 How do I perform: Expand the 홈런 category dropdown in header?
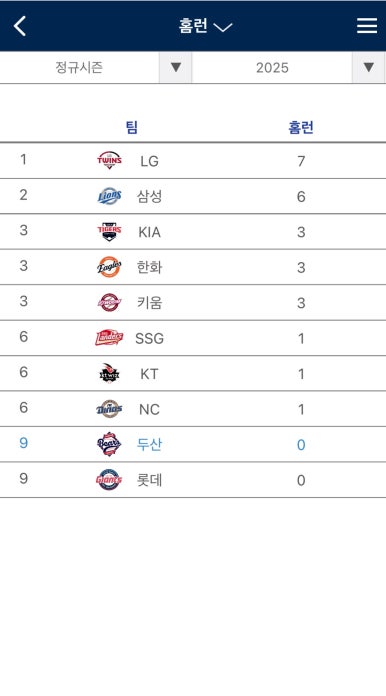[205, 26]
